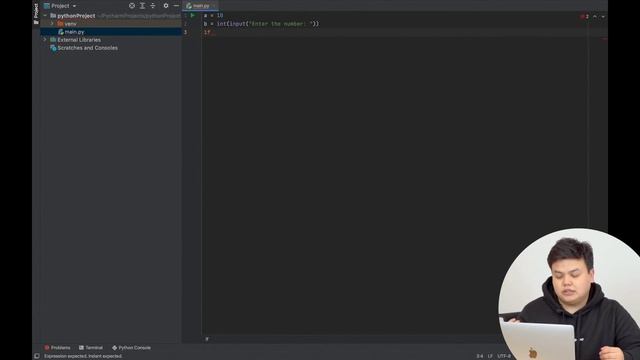
Task: Close the main.py editor tab
Action: (x=214, y=6)
